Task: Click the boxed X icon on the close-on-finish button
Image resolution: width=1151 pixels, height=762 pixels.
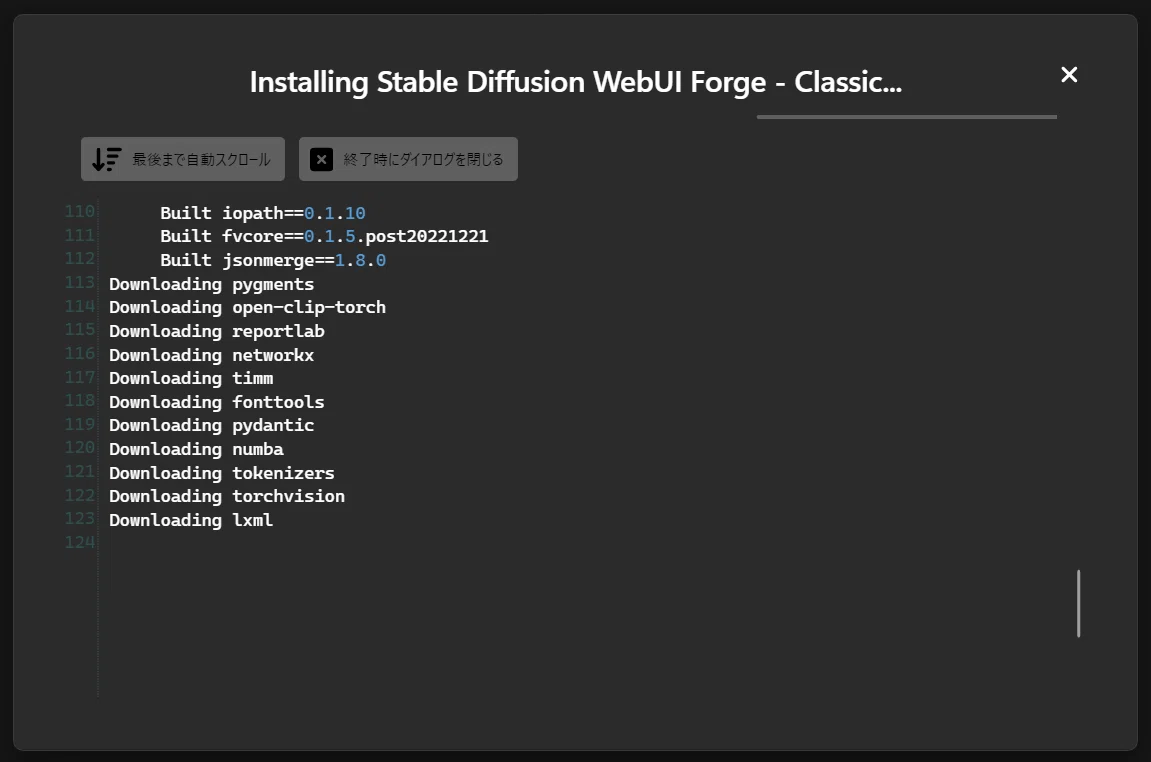Action: (322, 159)
